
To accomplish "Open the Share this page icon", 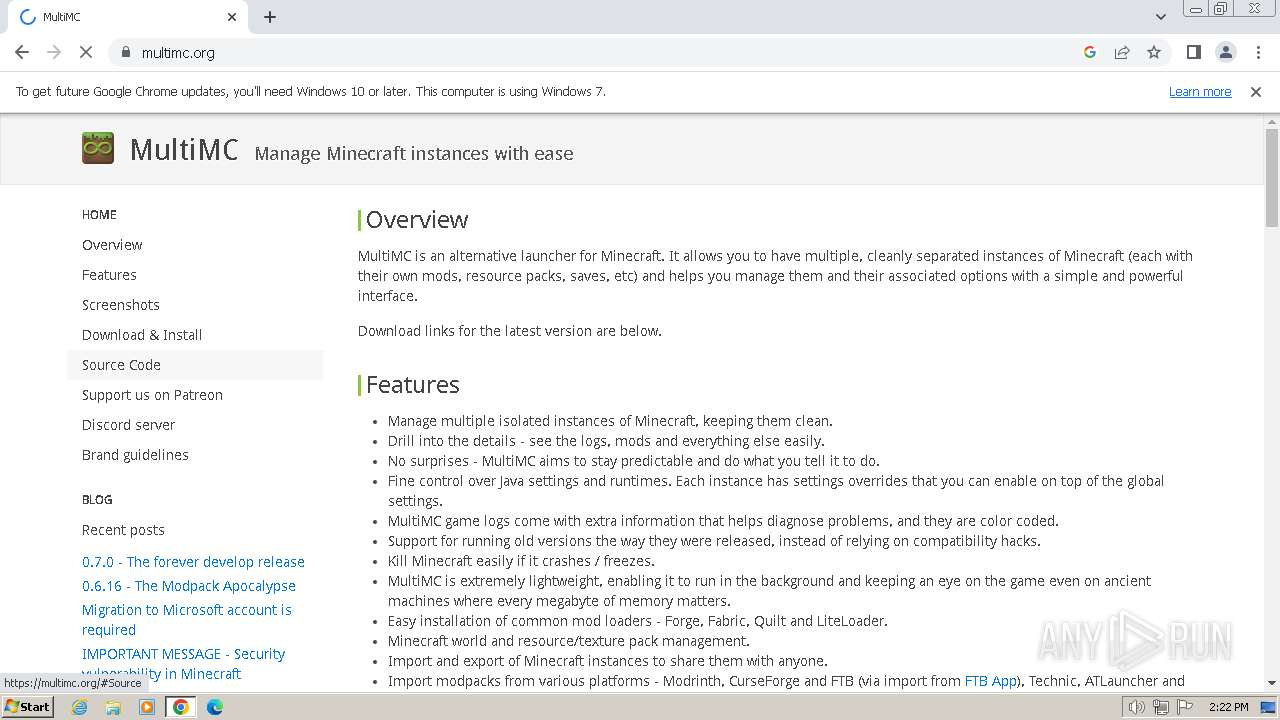I will click(x=1122, y=52).
